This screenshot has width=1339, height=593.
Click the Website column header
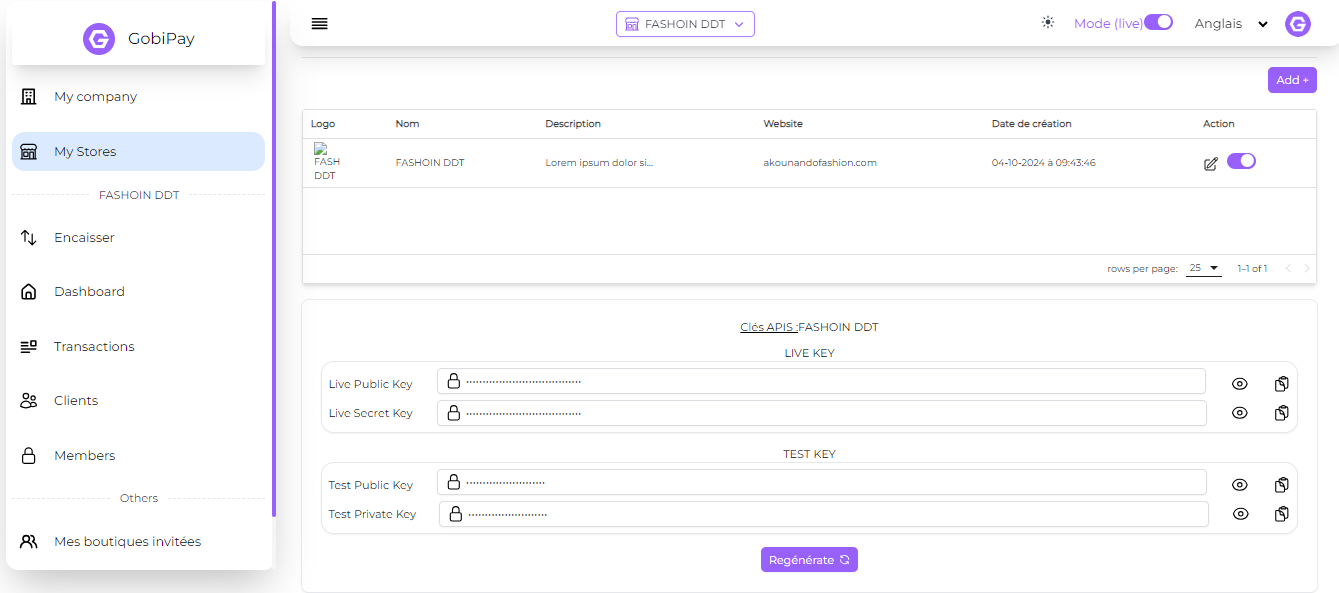[x=783, y=124]
